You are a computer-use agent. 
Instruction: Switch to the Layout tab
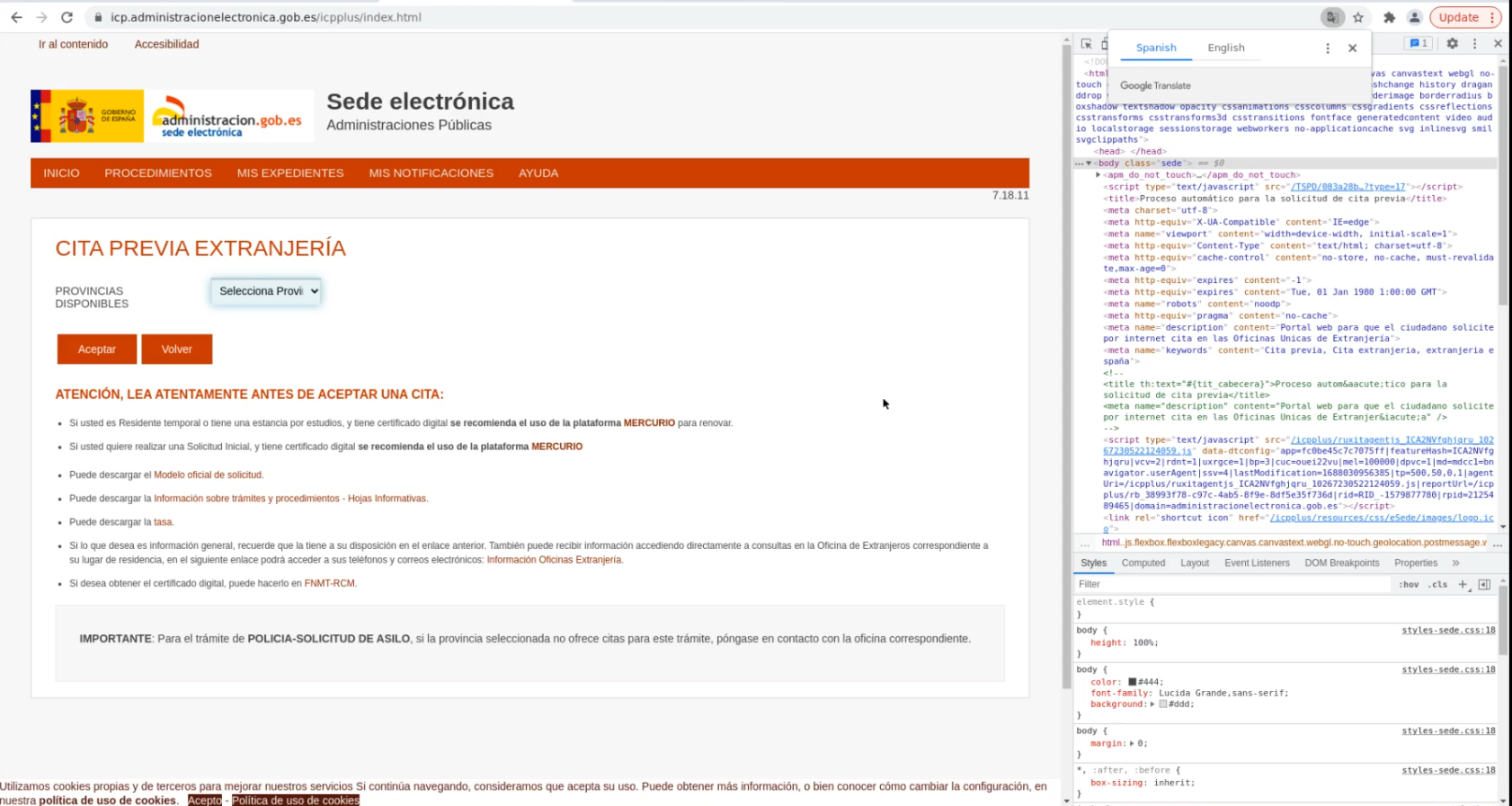click(x=1195, y=563)
